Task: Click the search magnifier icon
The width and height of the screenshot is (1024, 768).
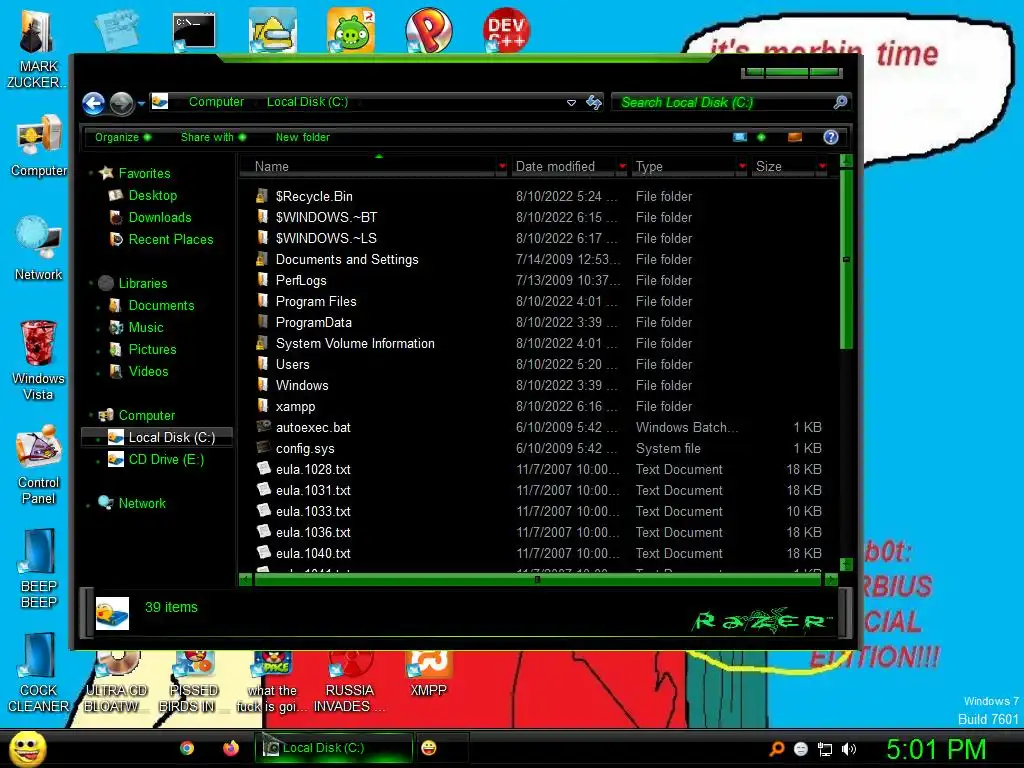Action: (x=840, y=102)
